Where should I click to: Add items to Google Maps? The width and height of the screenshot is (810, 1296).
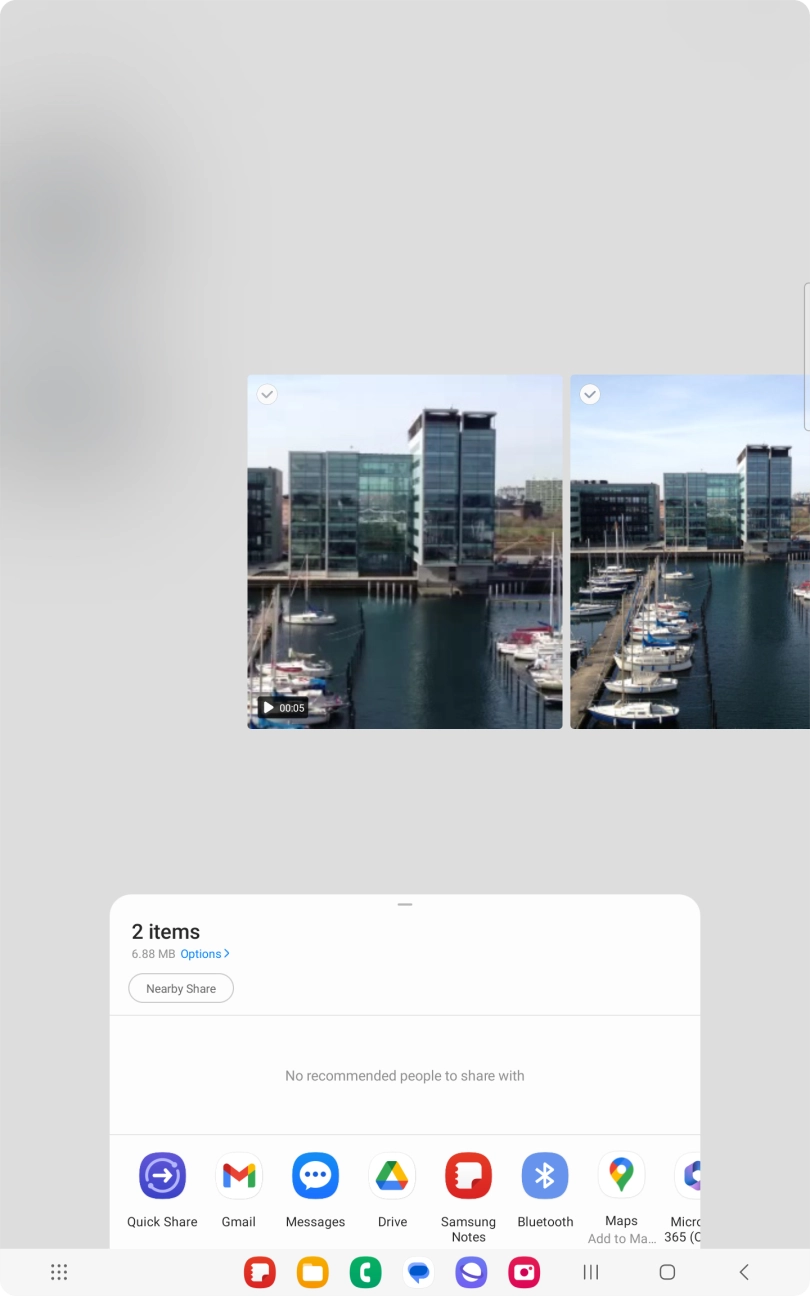(x=621, y=1176)
